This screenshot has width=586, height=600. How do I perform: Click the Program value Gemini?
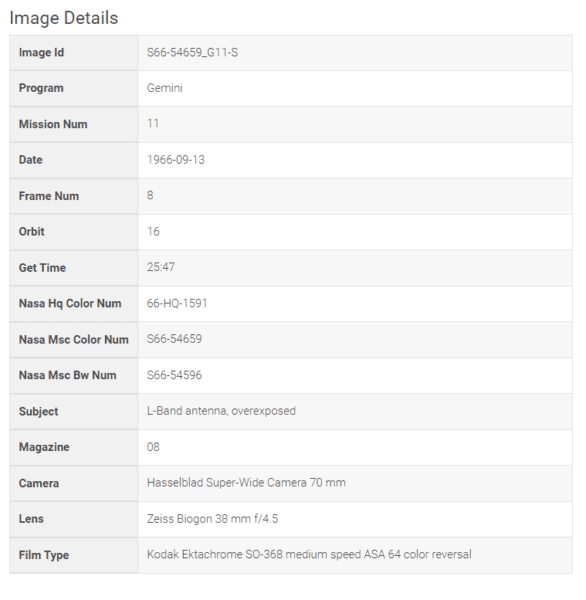coord(165,88)
